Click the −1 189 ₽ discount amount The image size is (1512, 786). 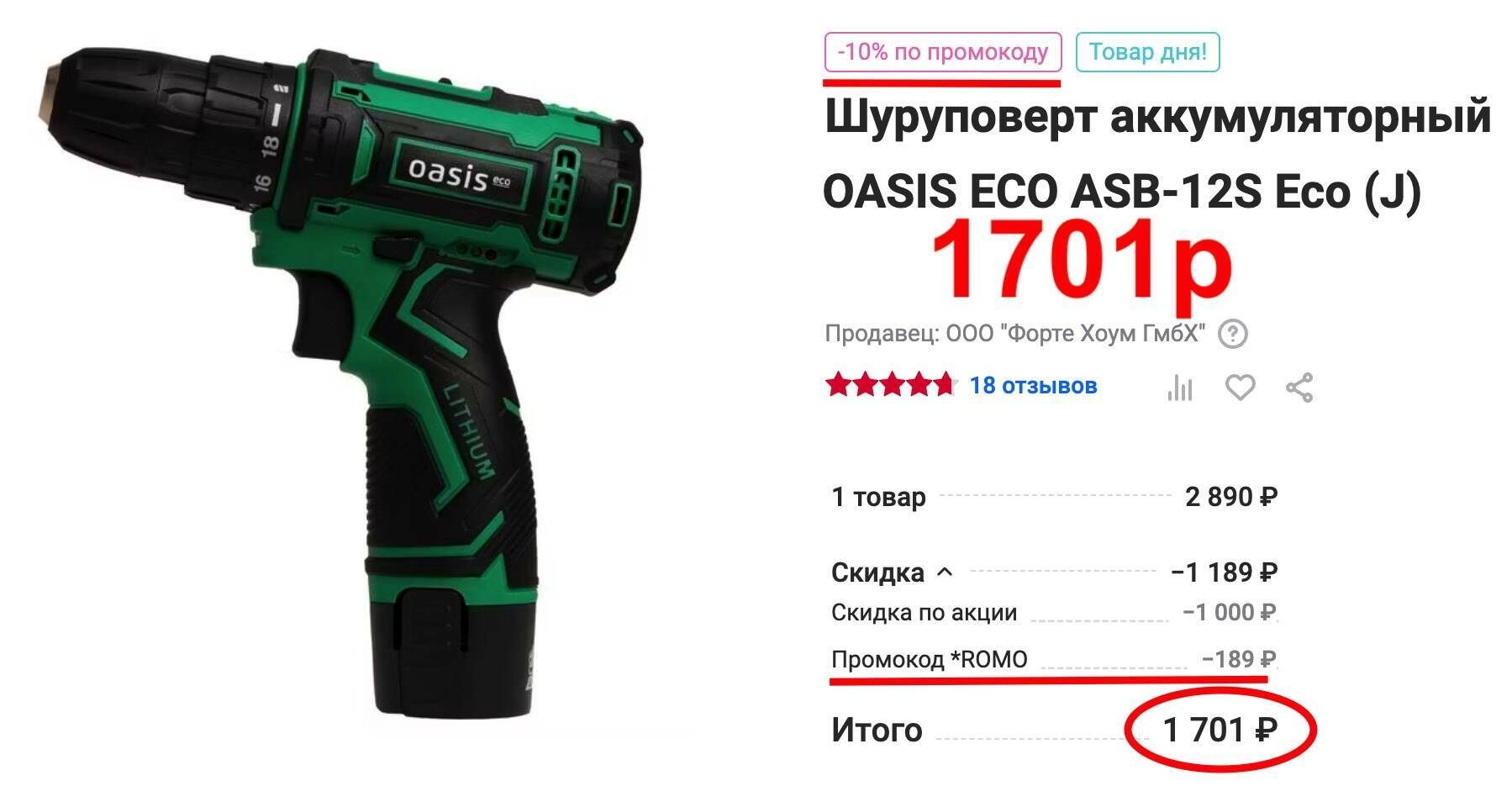(x=1225, y=572)
